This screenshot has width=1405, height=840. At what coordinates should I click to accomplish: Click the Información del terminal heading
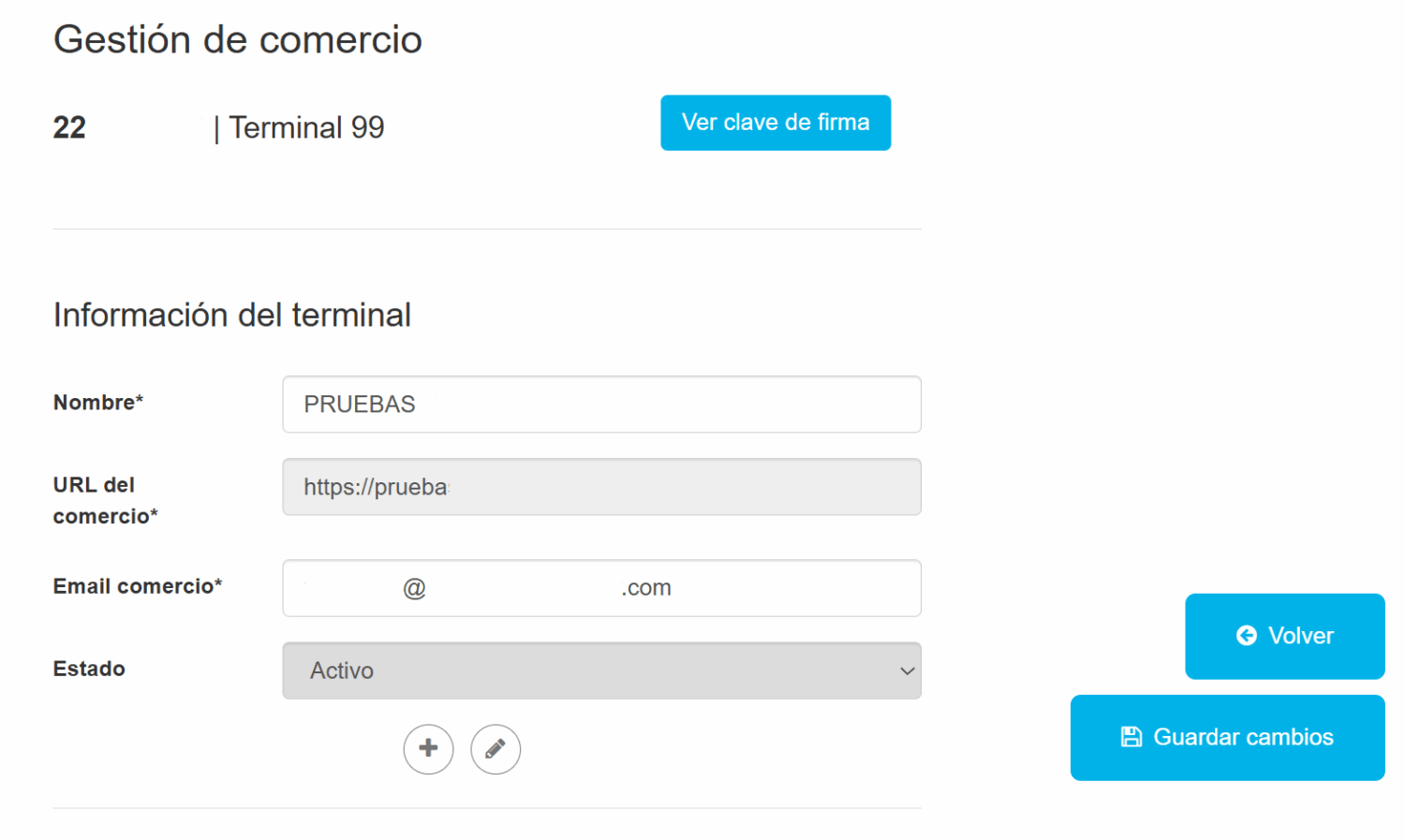tap(232, 315)
